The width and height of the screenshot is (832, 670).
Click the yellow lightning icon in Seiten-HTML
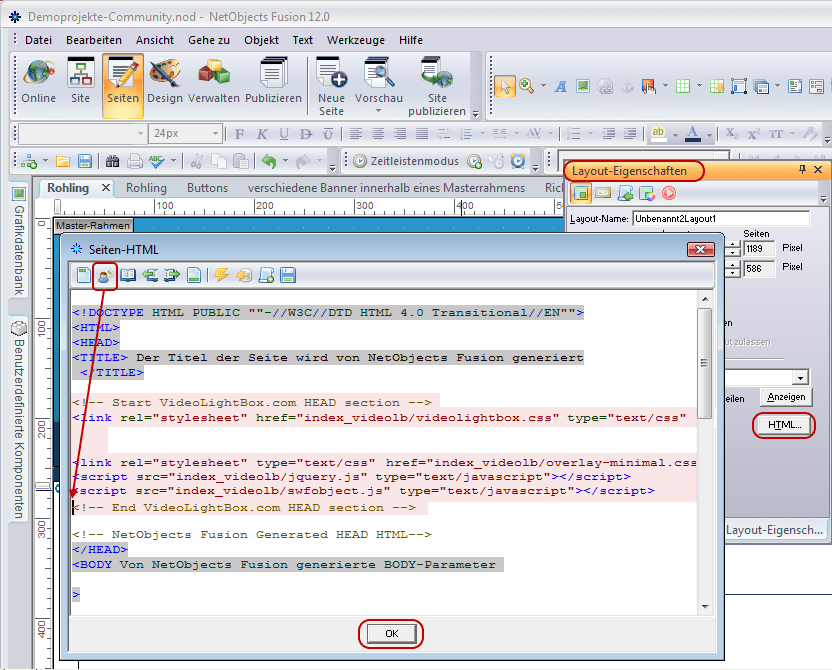point(221,275)
